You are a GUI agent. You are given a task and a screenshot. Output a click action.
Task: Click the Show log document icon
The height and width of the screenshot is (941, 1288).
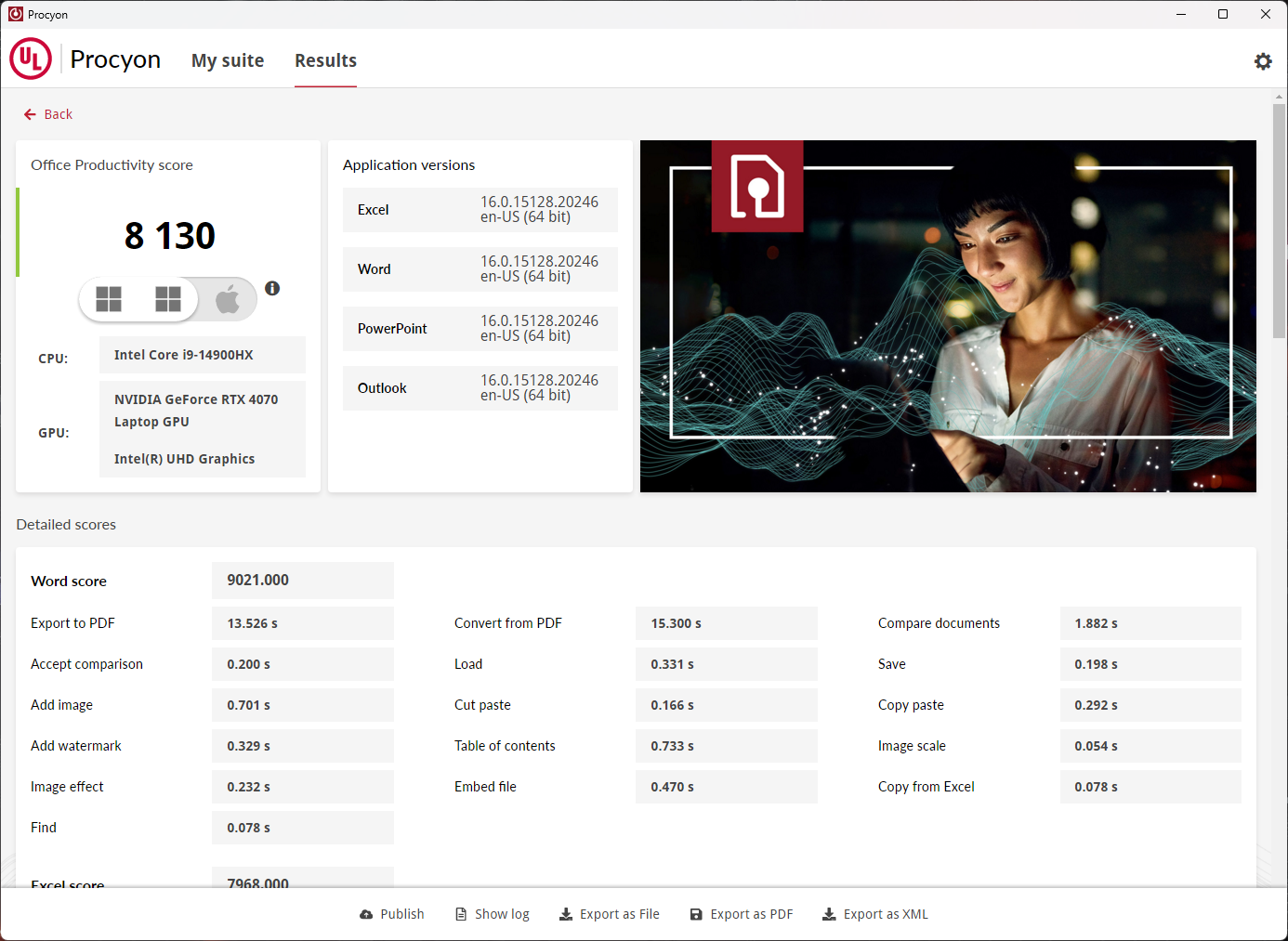point(461,914)
